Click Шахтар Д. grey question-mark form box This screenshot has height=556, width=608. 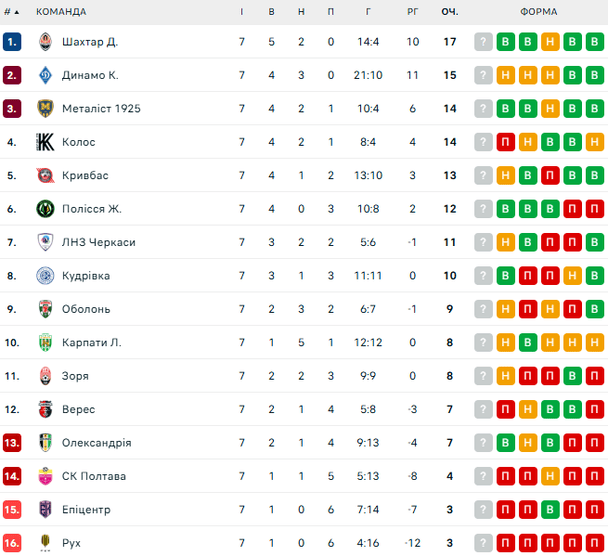[x=484, y=42]
